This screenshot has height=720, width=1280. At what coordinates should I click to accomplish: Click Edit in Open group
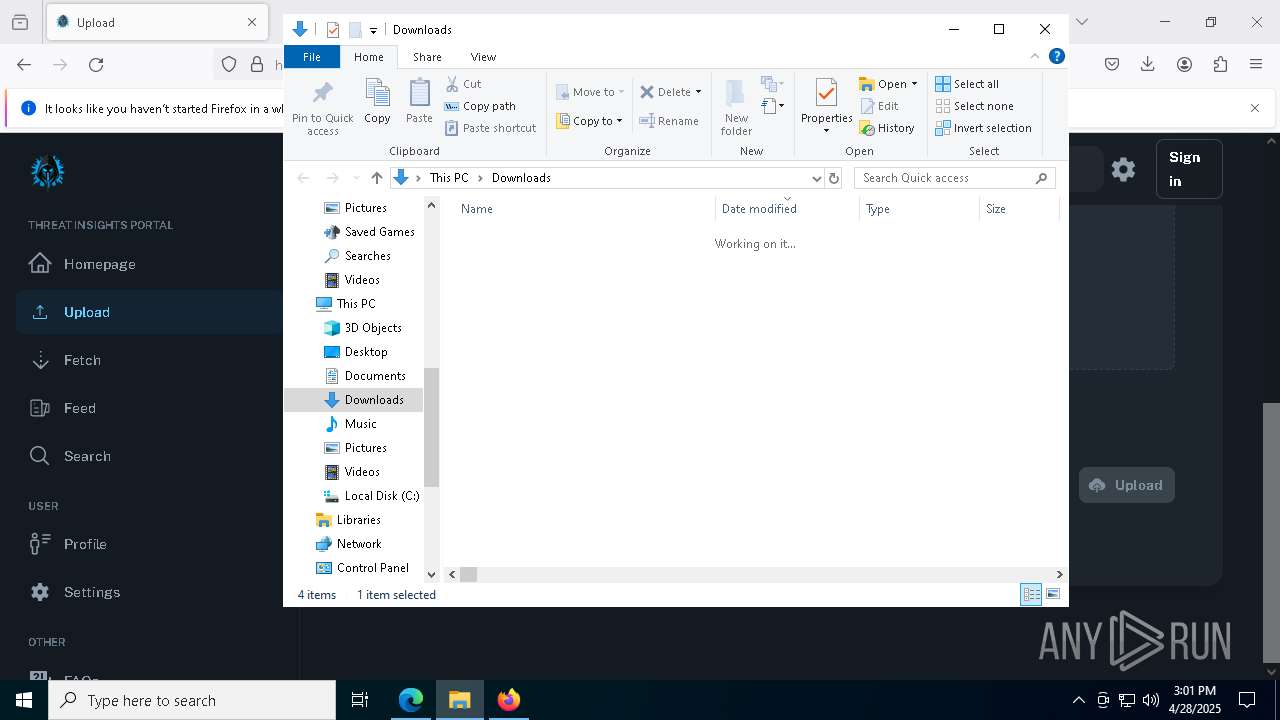pyautogui.click(x=879, y=106)
